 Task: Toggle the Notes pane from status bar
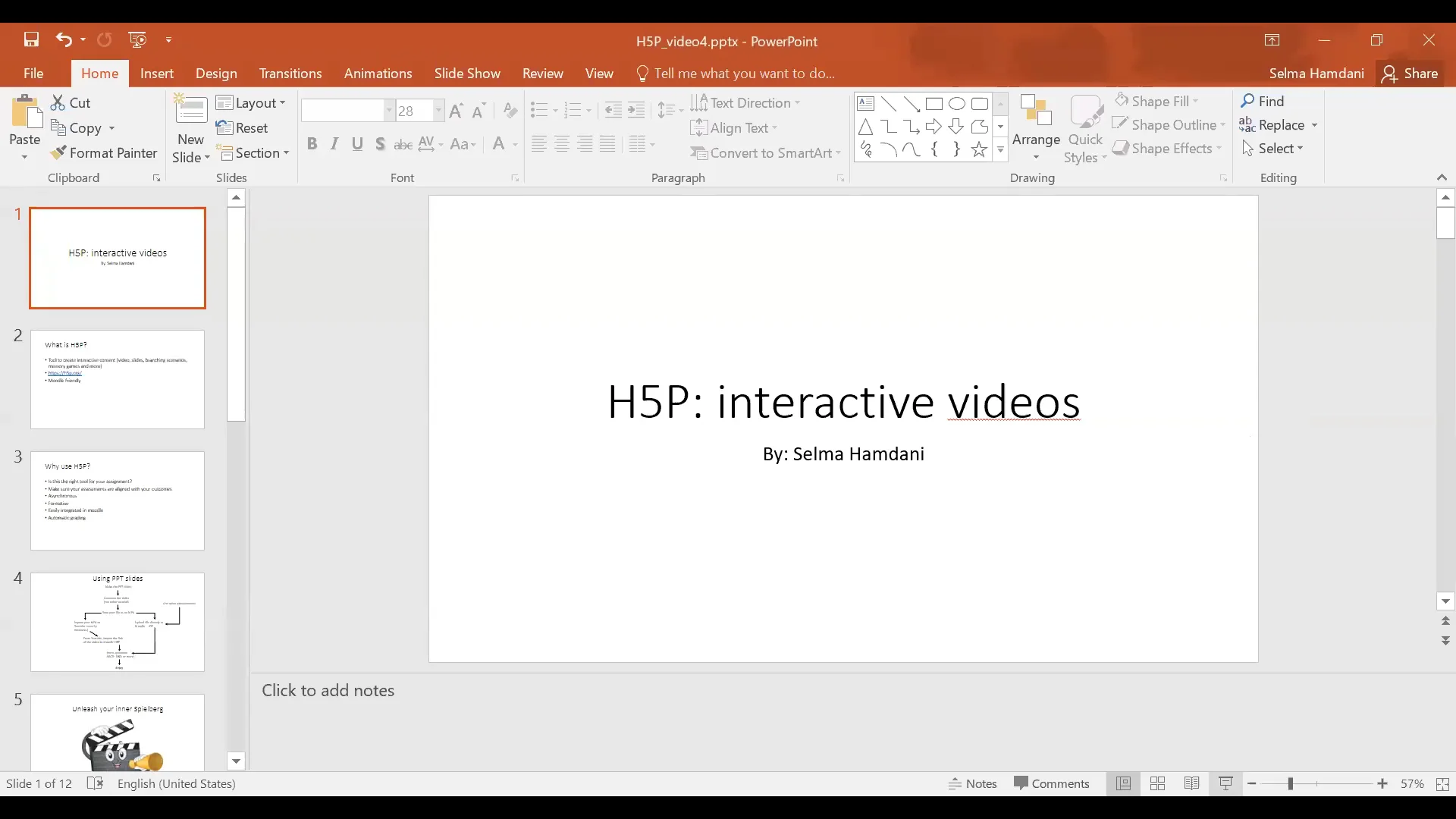[x=973, y=783]
